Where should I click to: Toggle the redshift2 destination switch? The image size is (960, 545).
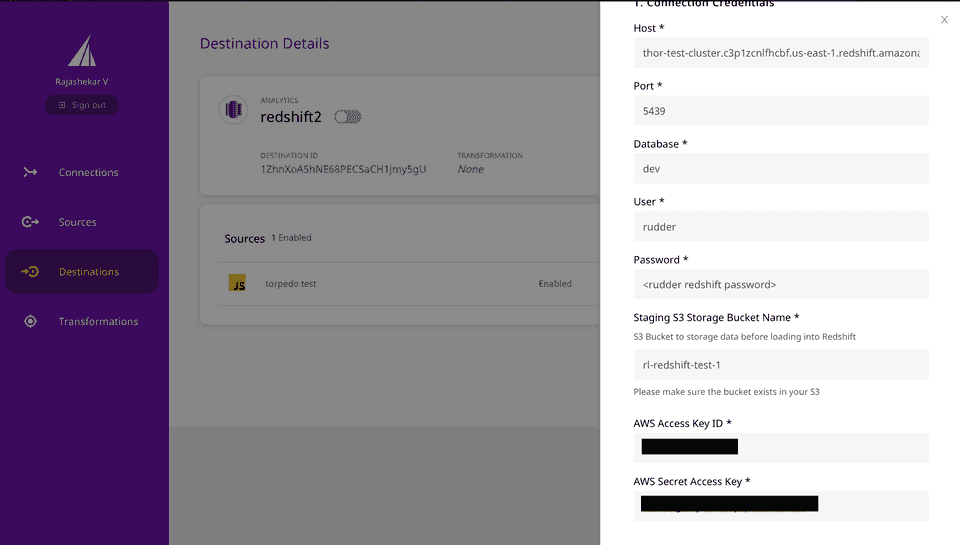click(x=347, y=117)
